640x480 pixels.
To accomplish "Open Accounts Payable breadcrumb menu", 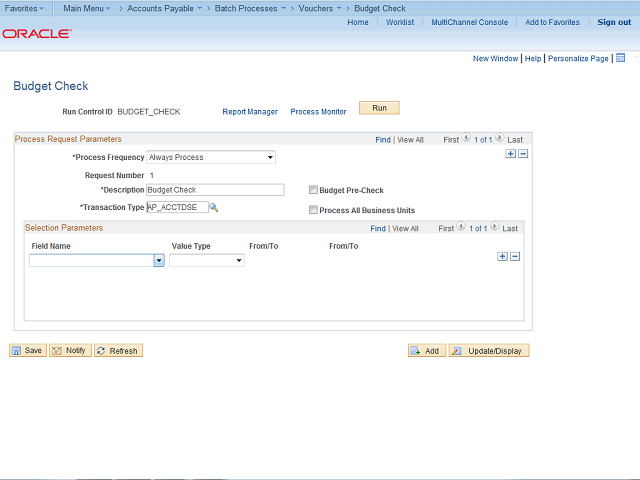I will coord(164,8).
